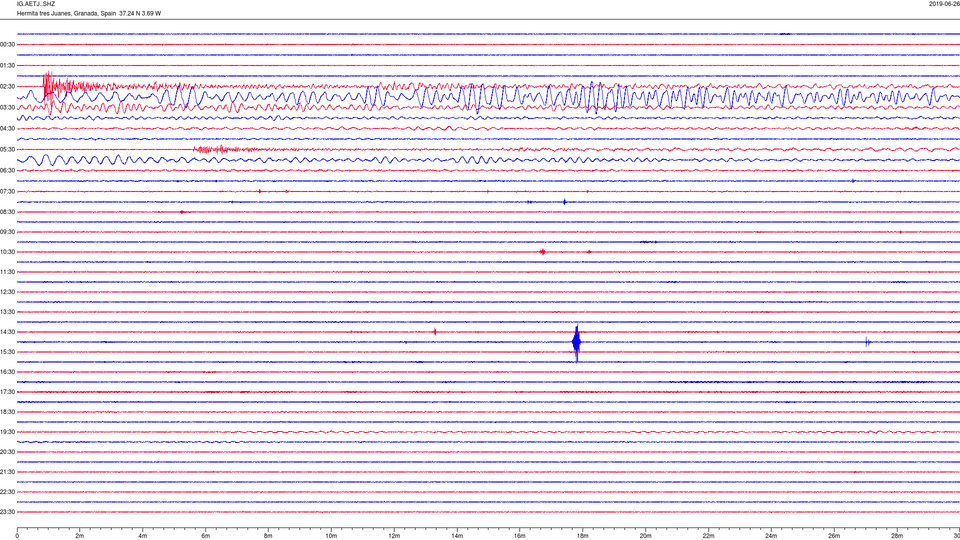Click the 14:30 time label
This screenshot has height=540, width=960.
(x=7, y=332)
